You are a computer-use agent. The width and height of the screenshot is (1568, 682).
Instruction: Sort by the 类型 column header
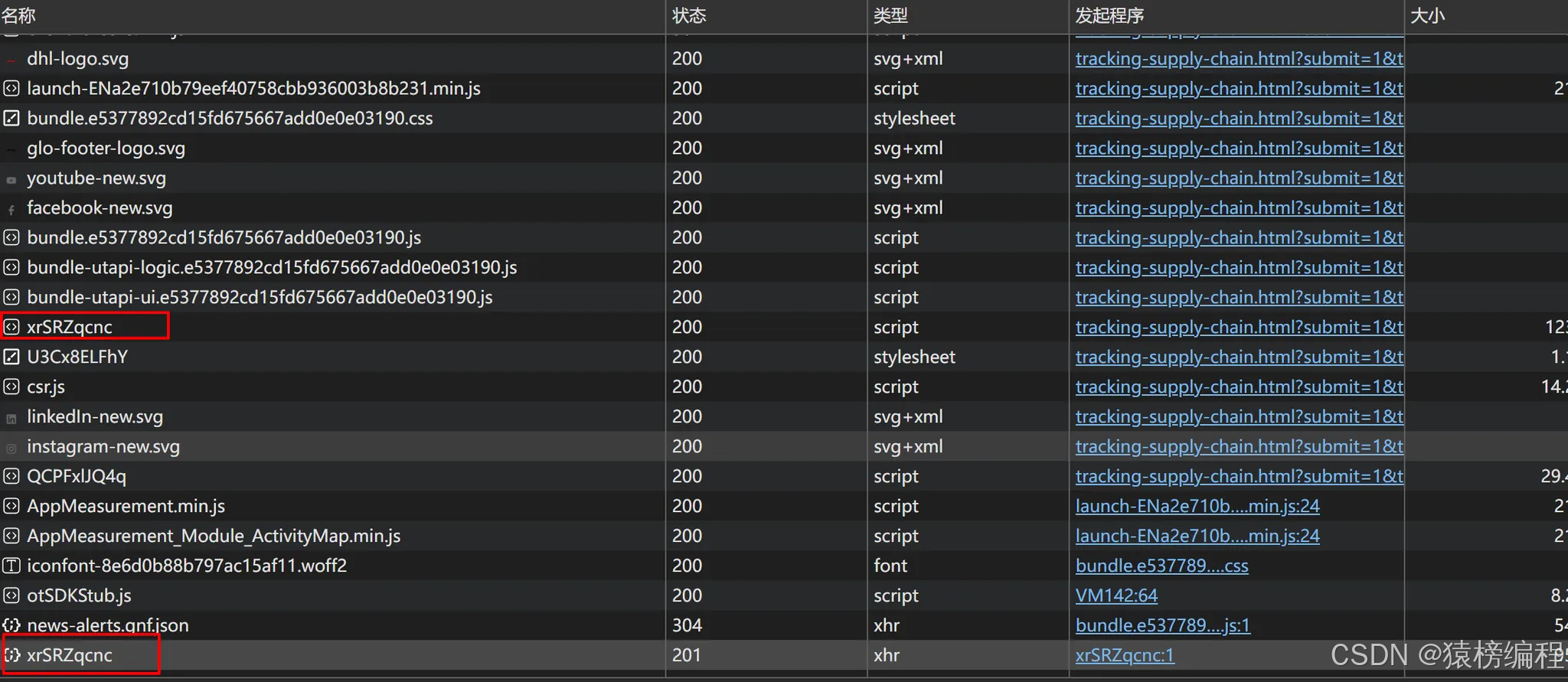890,15
